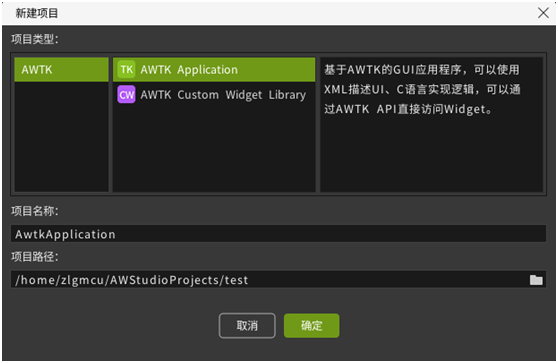The width and height of the screenshot is (558, 363).
Task: Click the description text about AWTK GUI应用程序
Action: (x=422, y=89)
